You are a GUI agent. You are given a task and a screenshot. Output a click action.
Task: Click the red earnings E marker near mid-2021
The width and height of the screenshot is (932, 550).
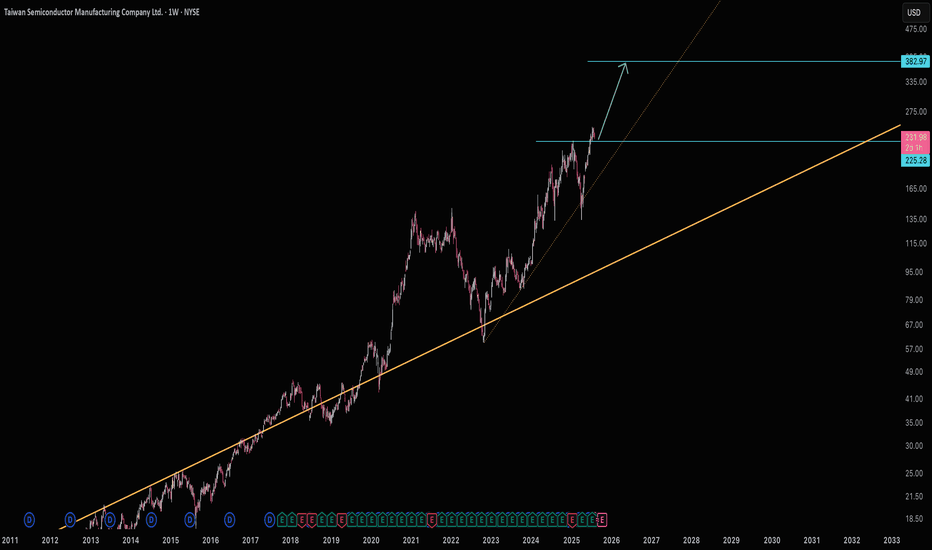(x=432, y=520)
